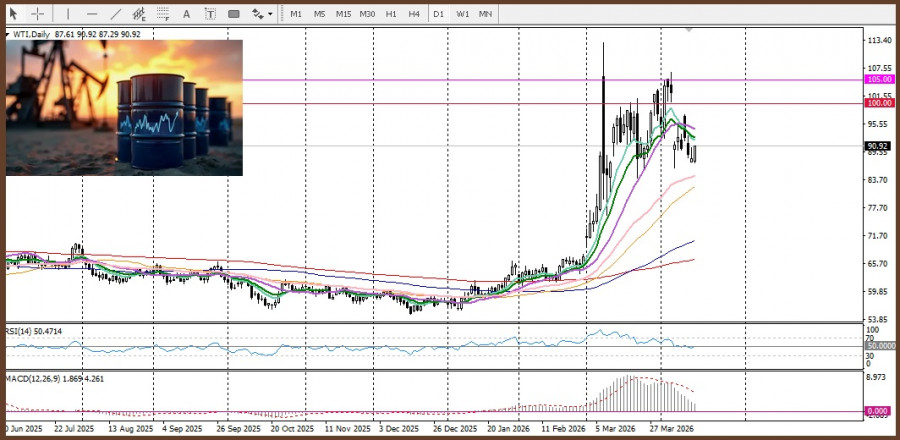Open the arrows objects dropdown
900x440 pixels.
click(260, 14)
